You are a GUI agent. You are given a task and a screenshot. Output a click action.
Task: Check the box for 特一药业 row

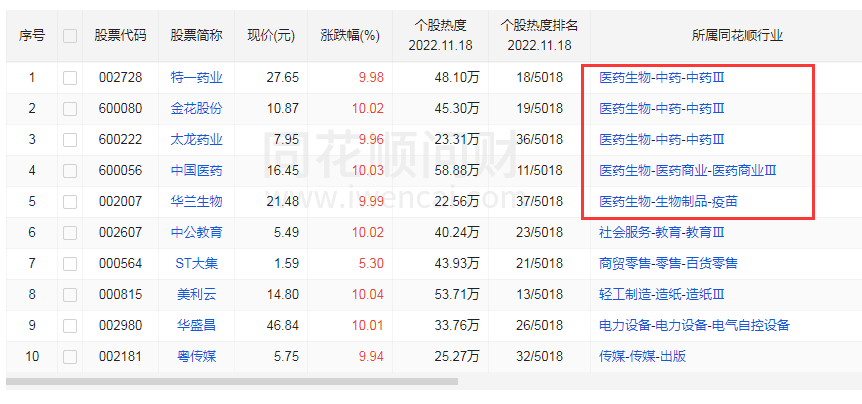tap(70, 78)
